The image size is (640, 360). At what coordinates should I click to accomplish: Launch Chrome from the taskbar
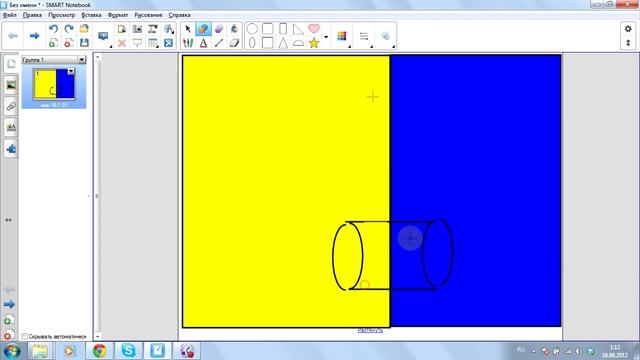(x=99, y=351)
